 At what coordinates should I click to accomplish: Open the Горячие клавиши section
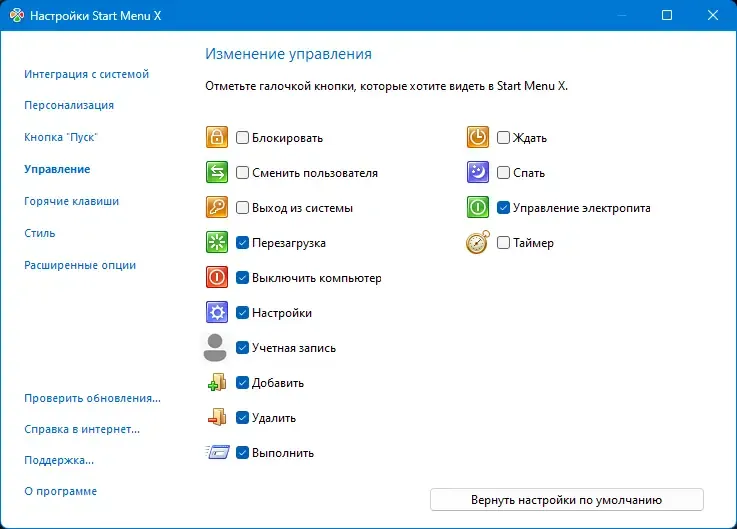71,201
